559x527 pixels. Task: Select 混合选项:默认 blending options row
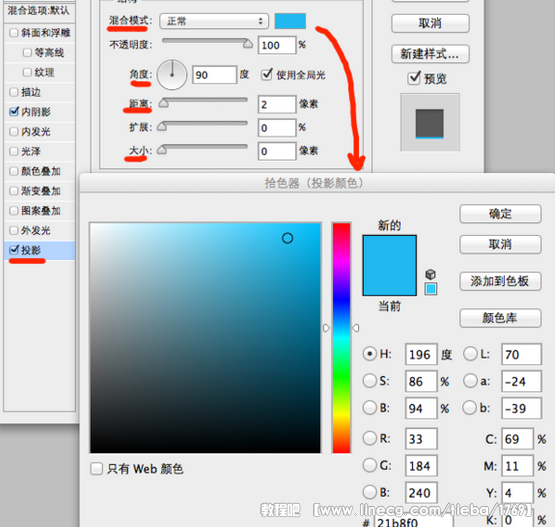40,11
